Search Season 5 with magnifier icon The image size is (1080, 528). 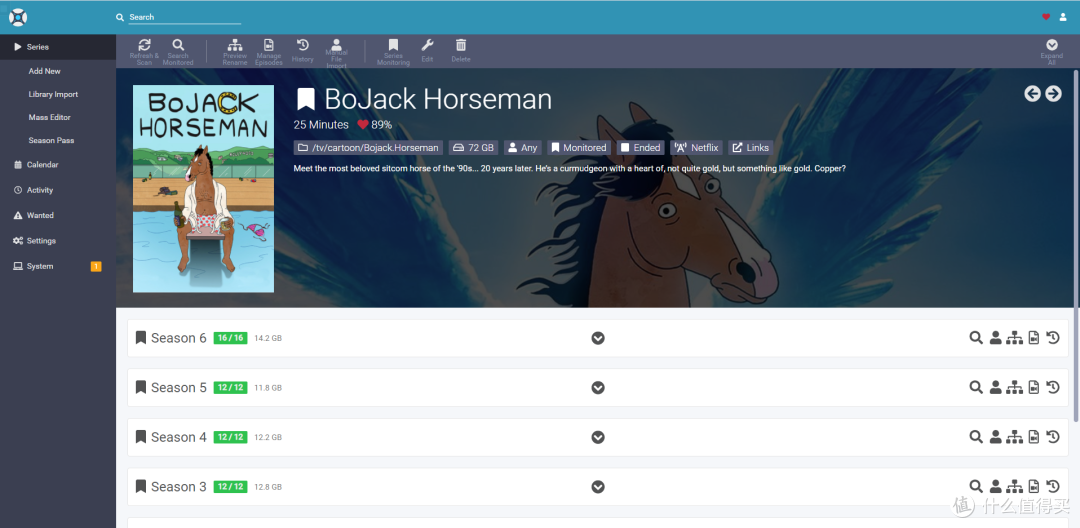(975, 387)
